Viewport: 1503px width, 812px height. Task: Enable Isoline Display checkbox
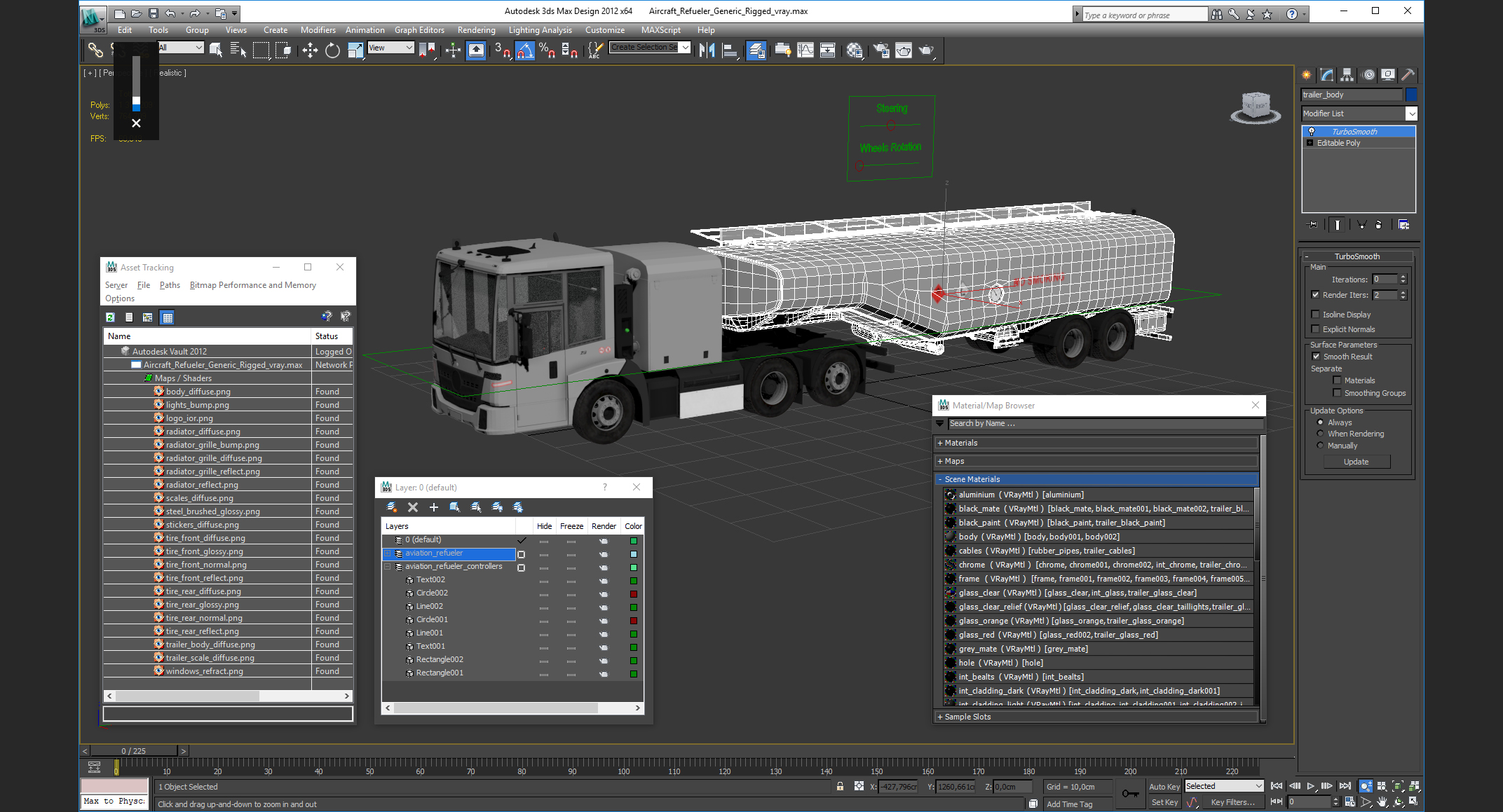pos(1316,315)
